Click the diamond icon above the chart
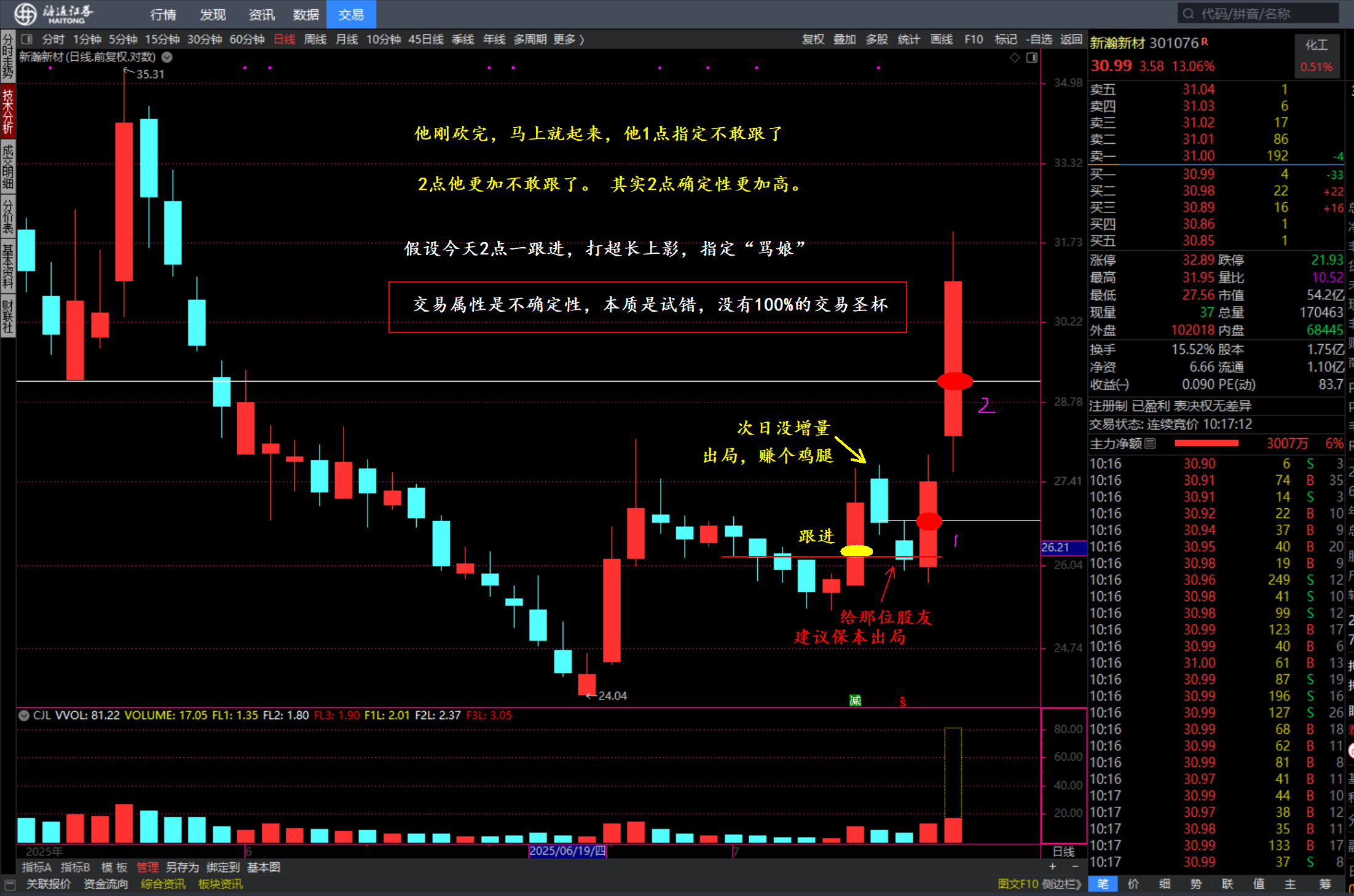Screen dimensions: 1354x896 [x=1015, y=58]
